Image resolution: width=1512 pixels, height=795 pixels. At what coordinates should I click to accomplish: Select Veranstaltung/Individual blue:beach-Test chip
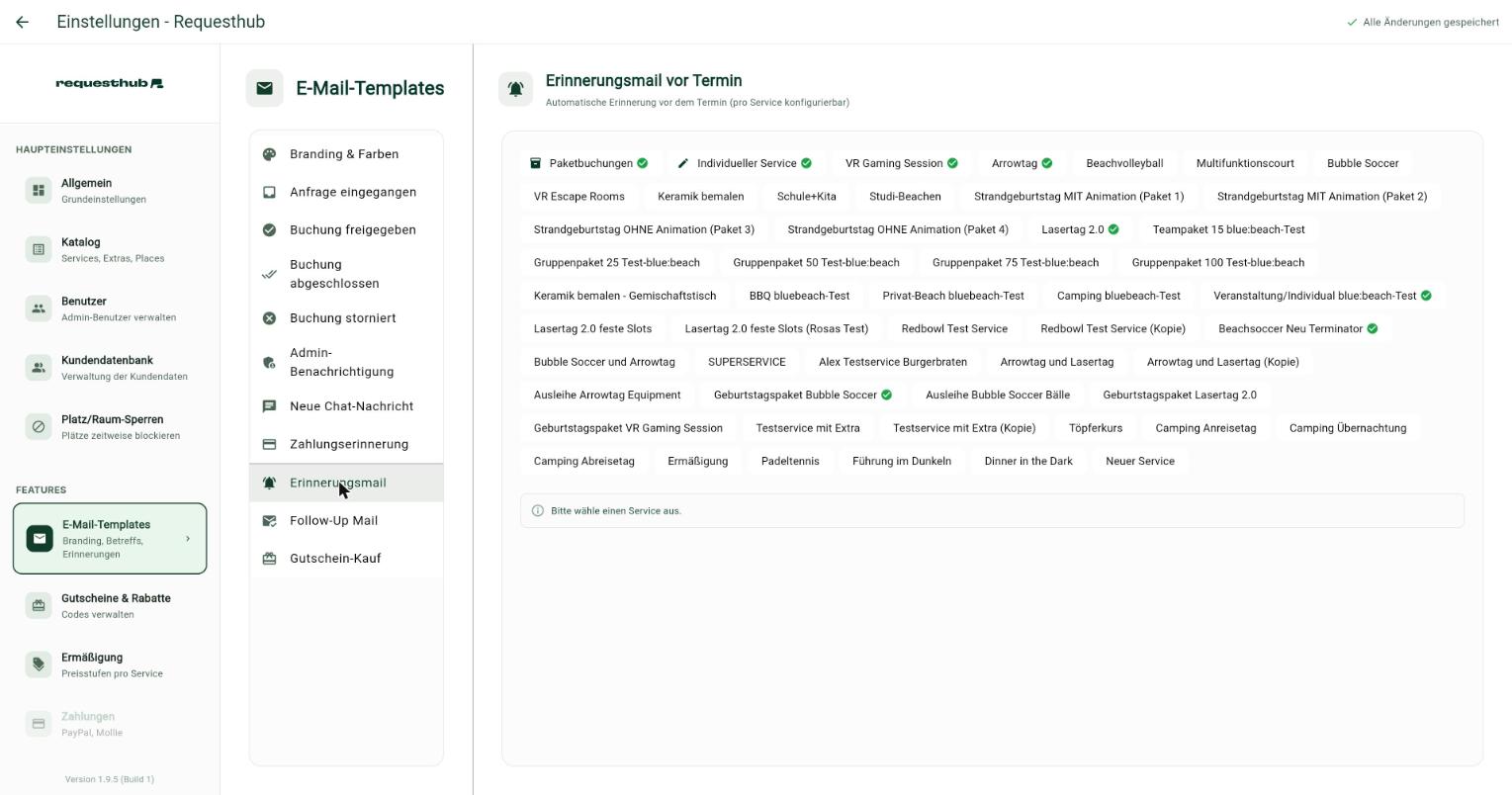pyautogui.click(x=1322, y=296)
